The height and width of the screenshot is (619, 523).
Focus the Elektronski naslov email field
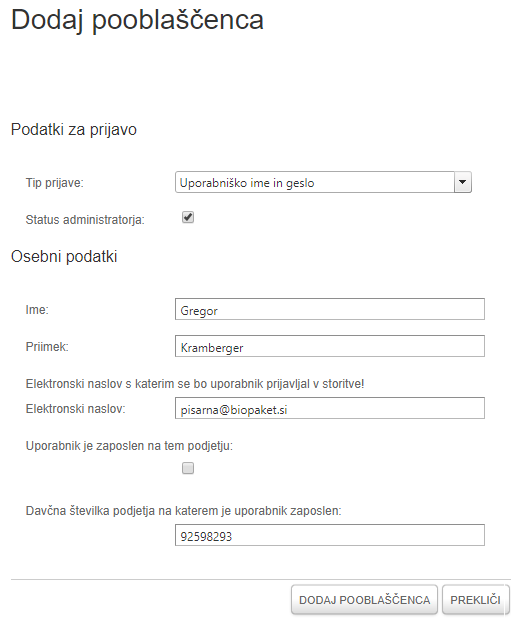tap(330, 408)
